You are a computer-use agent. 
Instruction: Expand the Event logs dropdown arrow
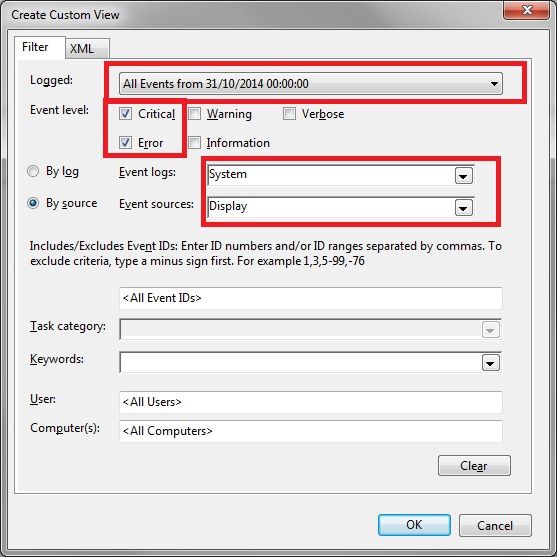click(x=464, y=176)
